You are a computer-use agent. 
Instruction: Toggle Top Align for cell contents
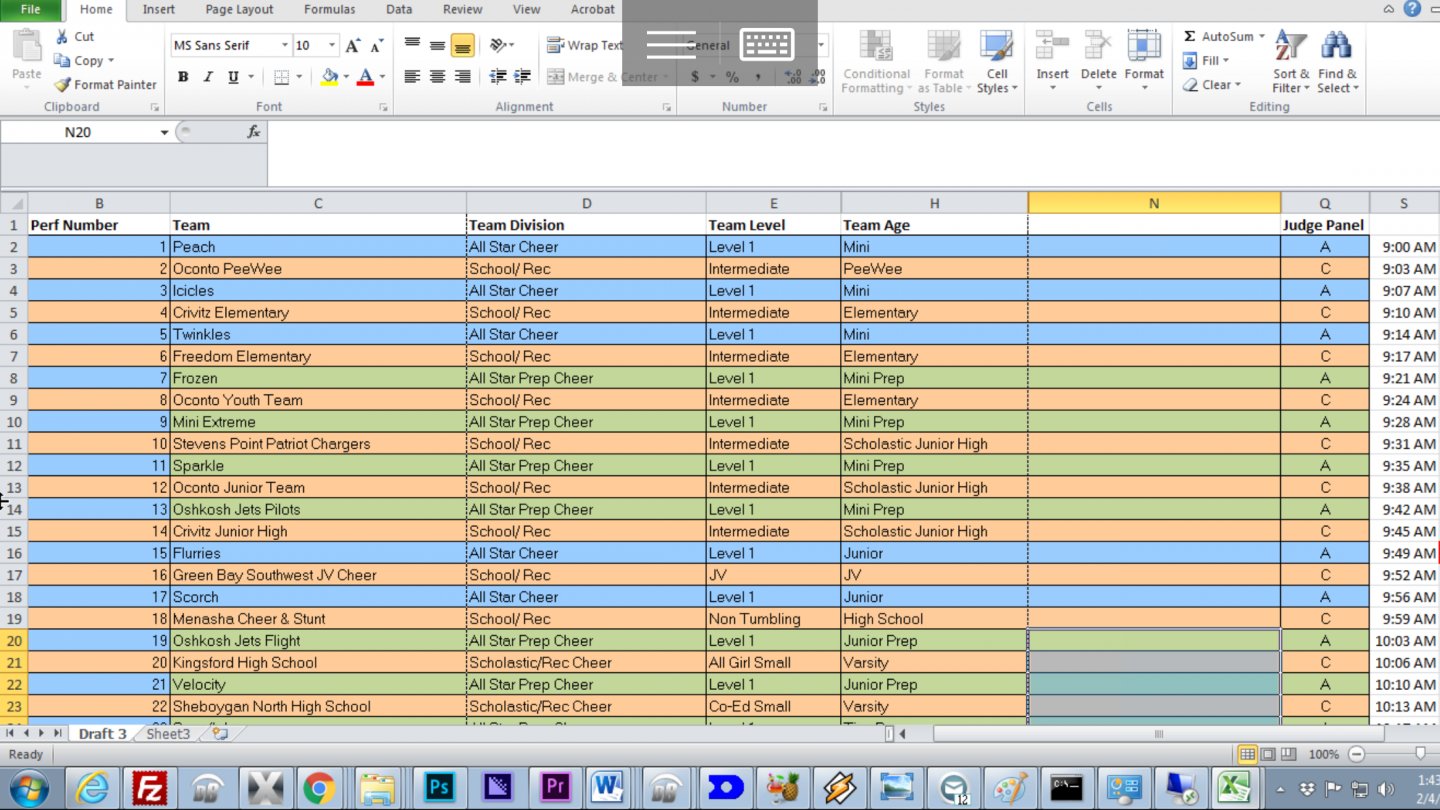[x=412, y=45]
